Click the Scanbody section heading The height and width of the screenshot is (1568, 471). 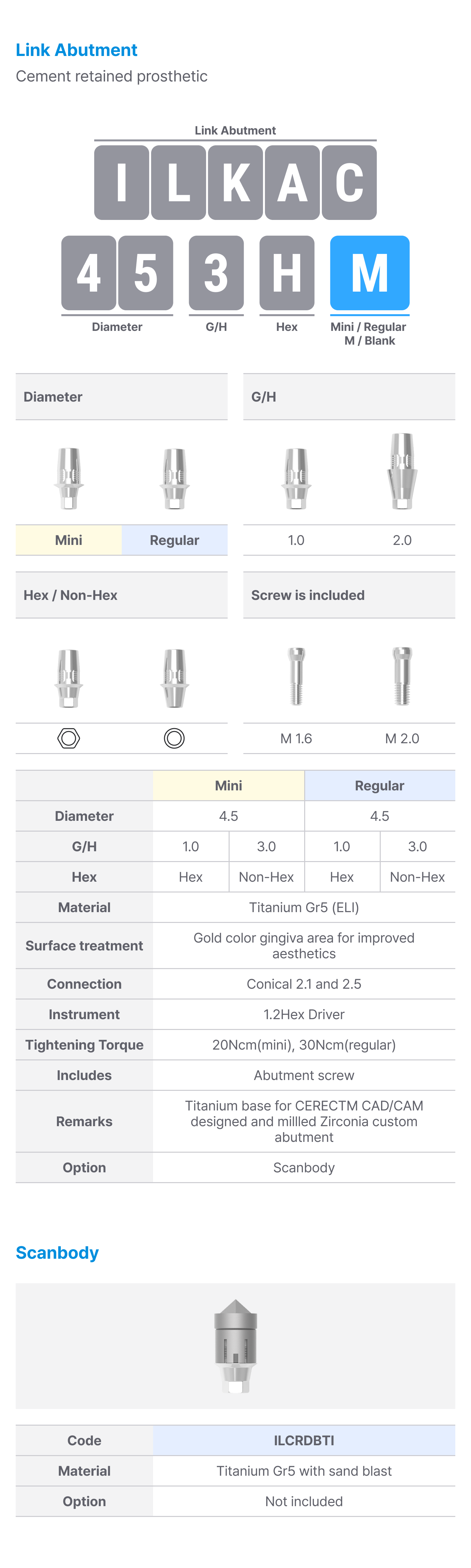57,1253
